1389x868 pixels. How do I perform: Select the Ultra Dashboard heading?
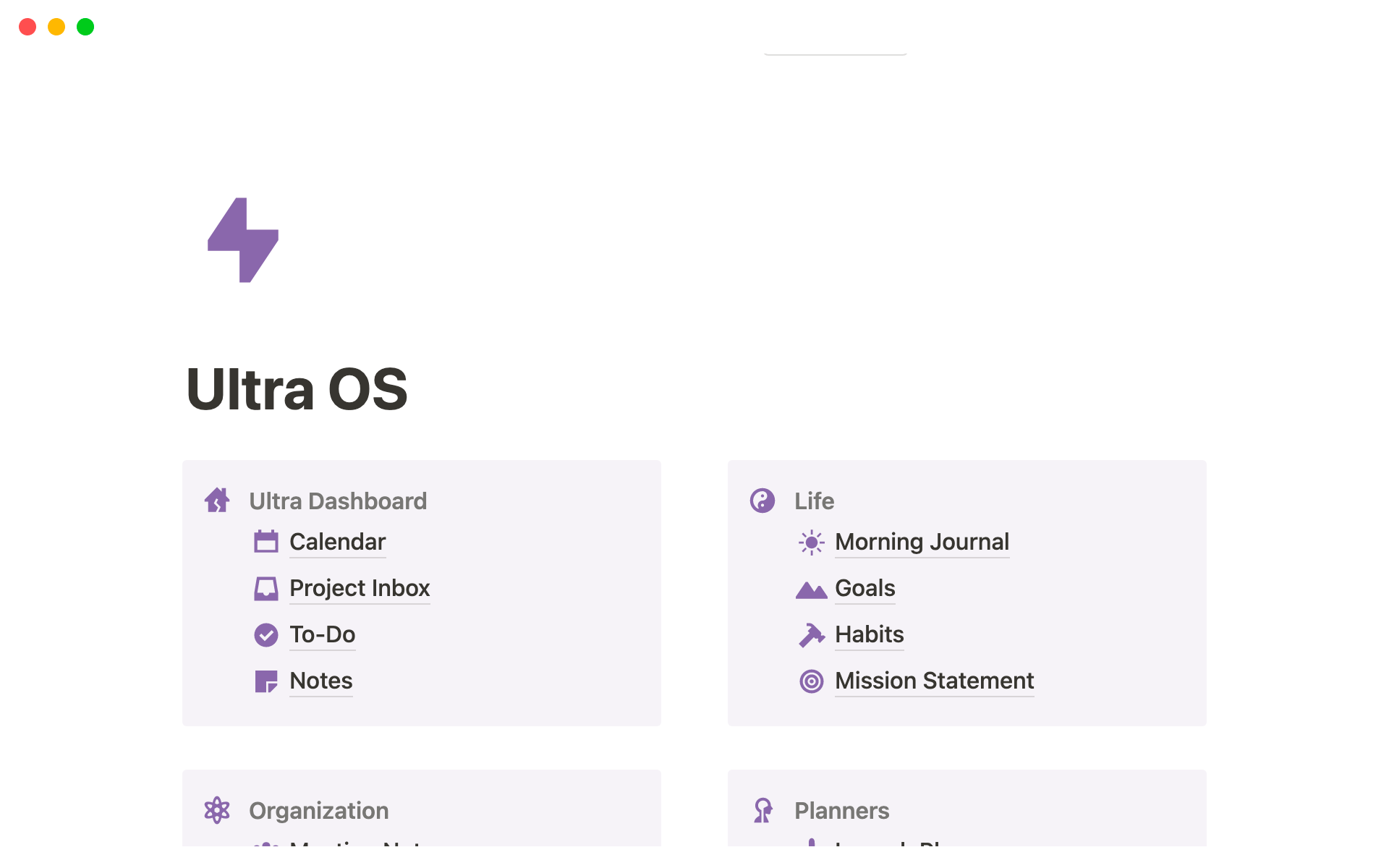click(x=338, y=501)
